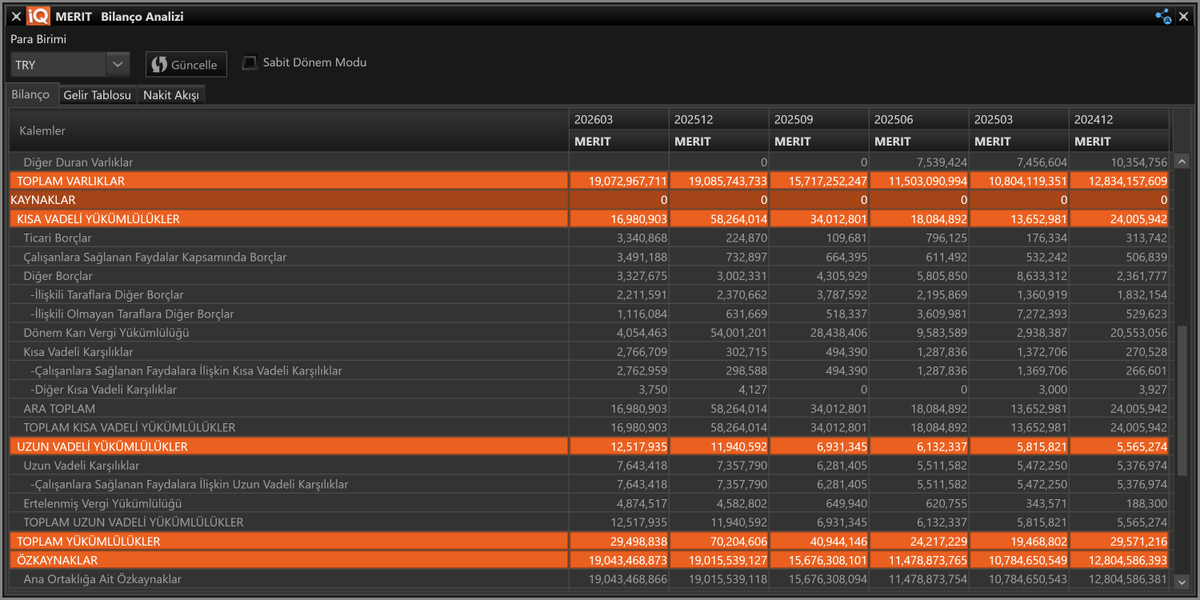
Task: Select the Ertelenmiş Vergi Yükümlülüğü row
Action: [x=589, y=504]
